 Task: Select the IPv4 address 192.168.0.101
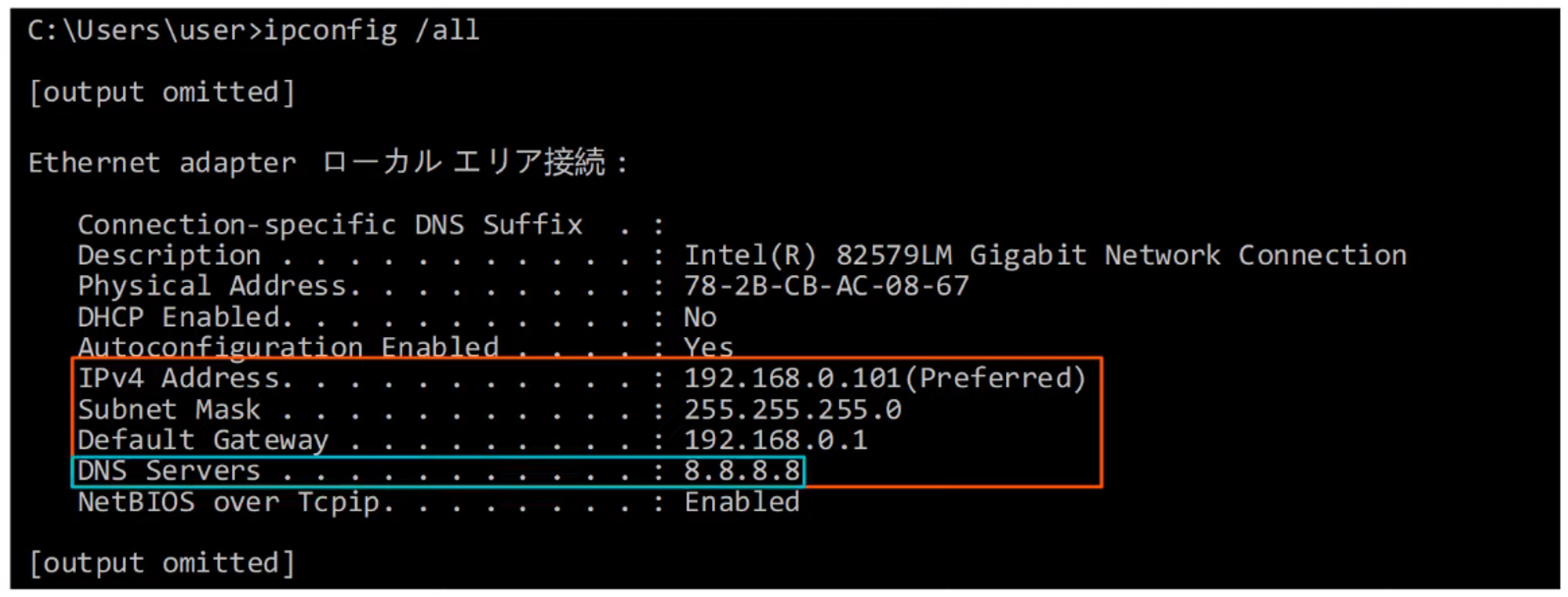(792, 378)
